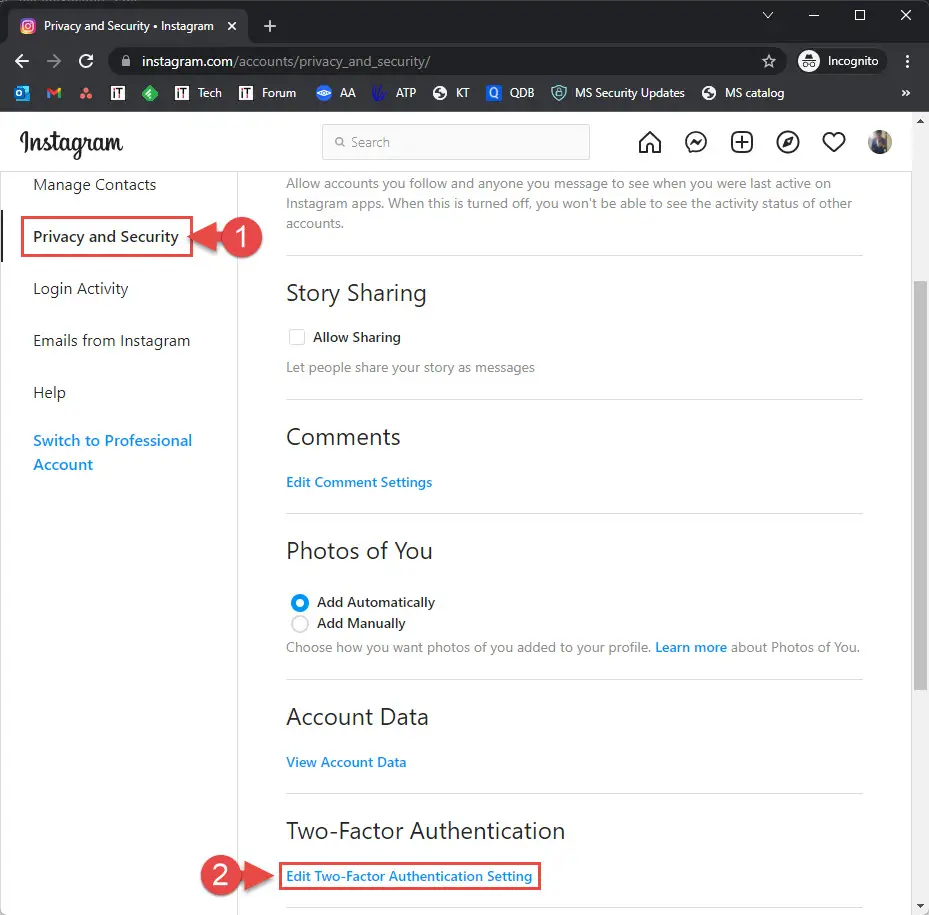Reload the current page
Image resolution: width=929 pixels, height=915 pixels.
87,61
